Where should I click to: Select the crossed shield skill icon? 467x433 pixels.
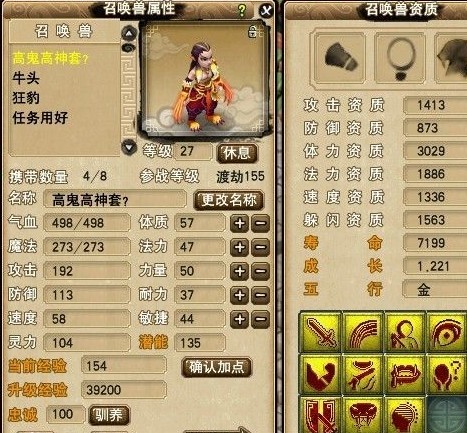click(321, 414)
